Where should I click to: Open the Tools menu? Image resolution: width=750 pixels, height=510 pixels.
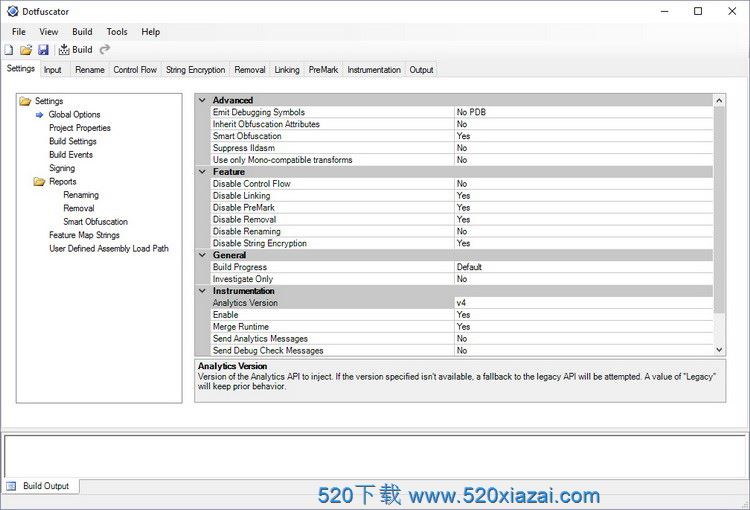(x=117, y=32)
